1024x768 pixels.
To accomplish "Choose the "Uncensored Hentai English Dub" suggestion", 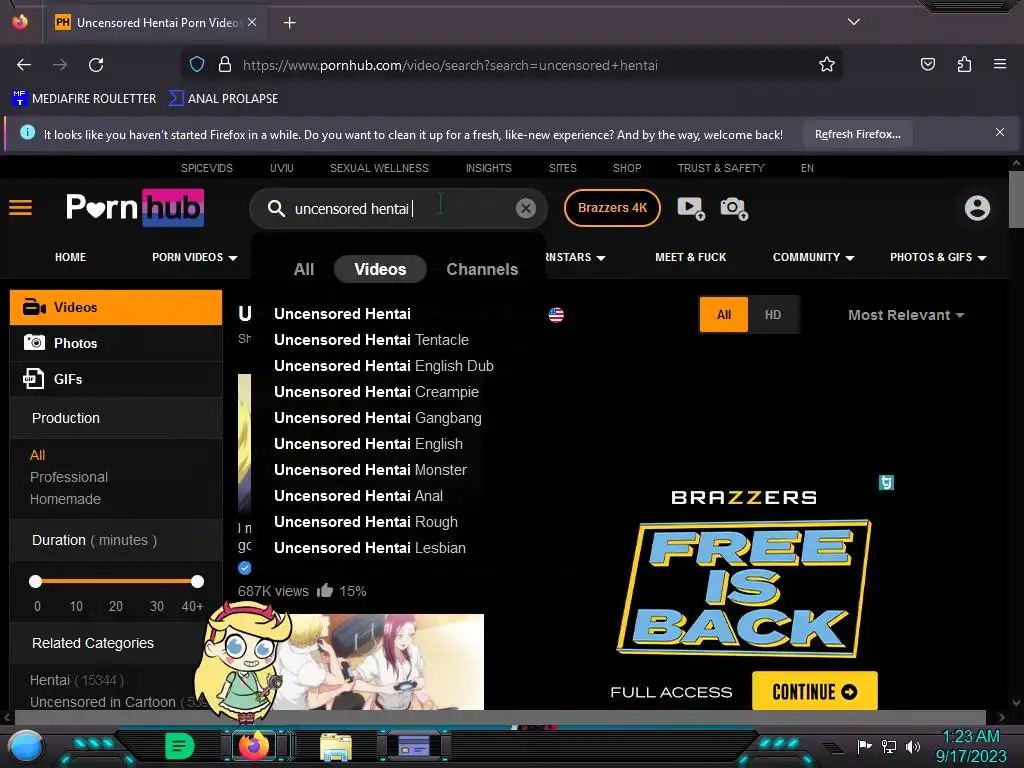I will point(383,366).
